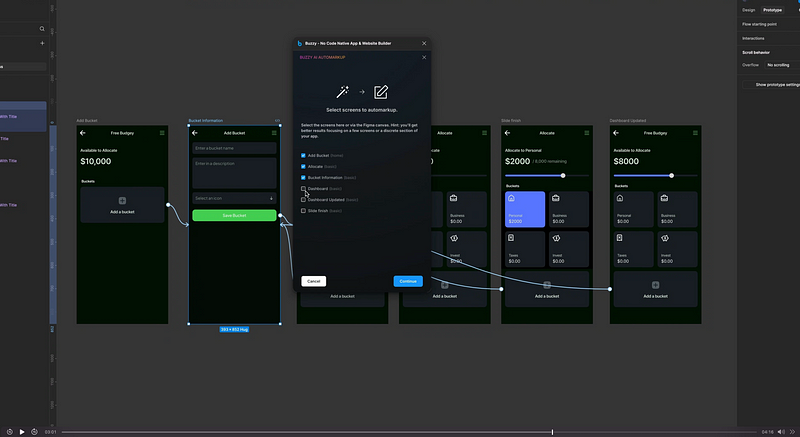Viewport: 800px width, 437px height.
Task: Click Add a bucket card in Dashboard Updated frame
Action: (655, 289)
